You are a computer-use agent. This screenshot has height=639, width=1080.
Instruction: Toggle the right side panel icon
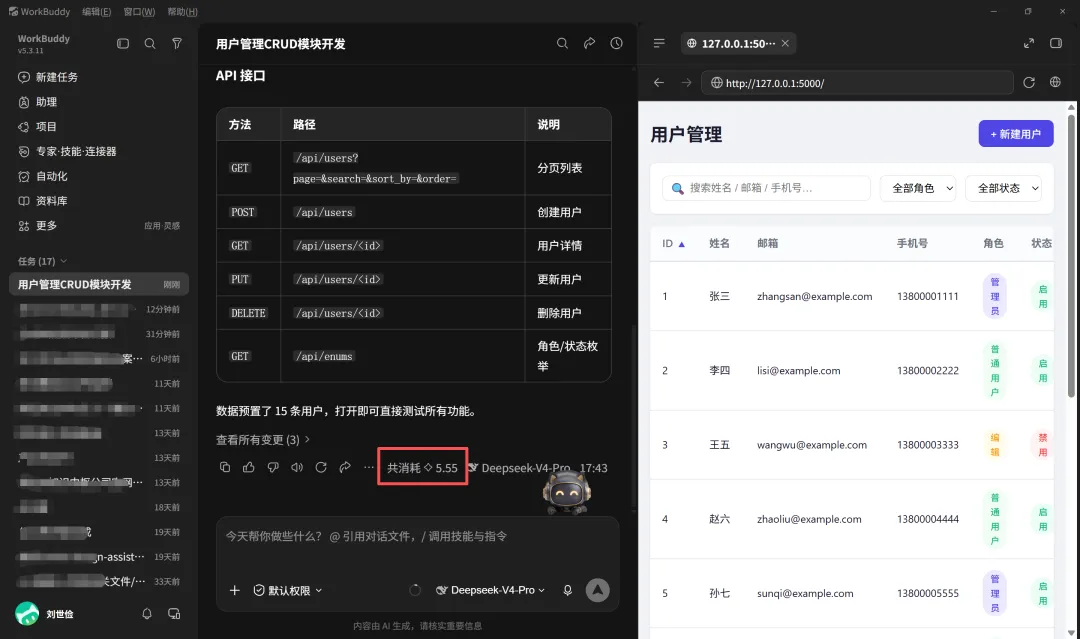click(1056, 43)
